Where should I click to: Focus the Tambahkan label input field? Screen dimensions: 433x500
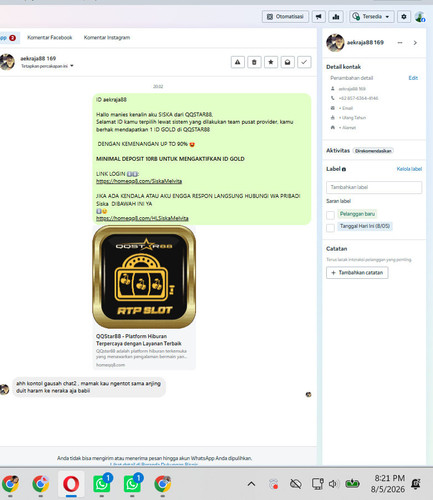[x=374, y=187]
